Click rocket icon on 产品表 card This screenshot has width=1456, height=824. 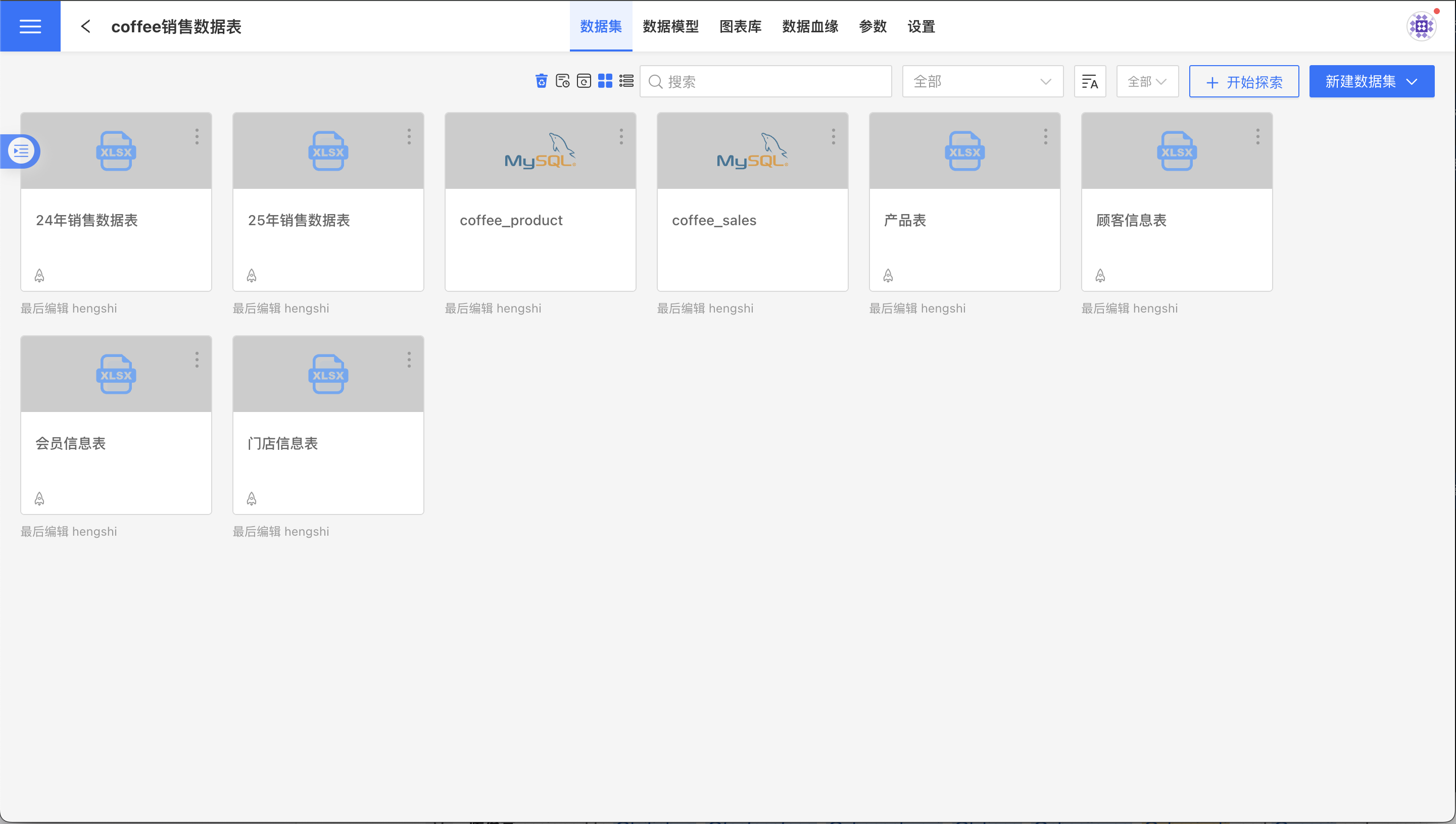pyautogui.click(x=888, y=276)
